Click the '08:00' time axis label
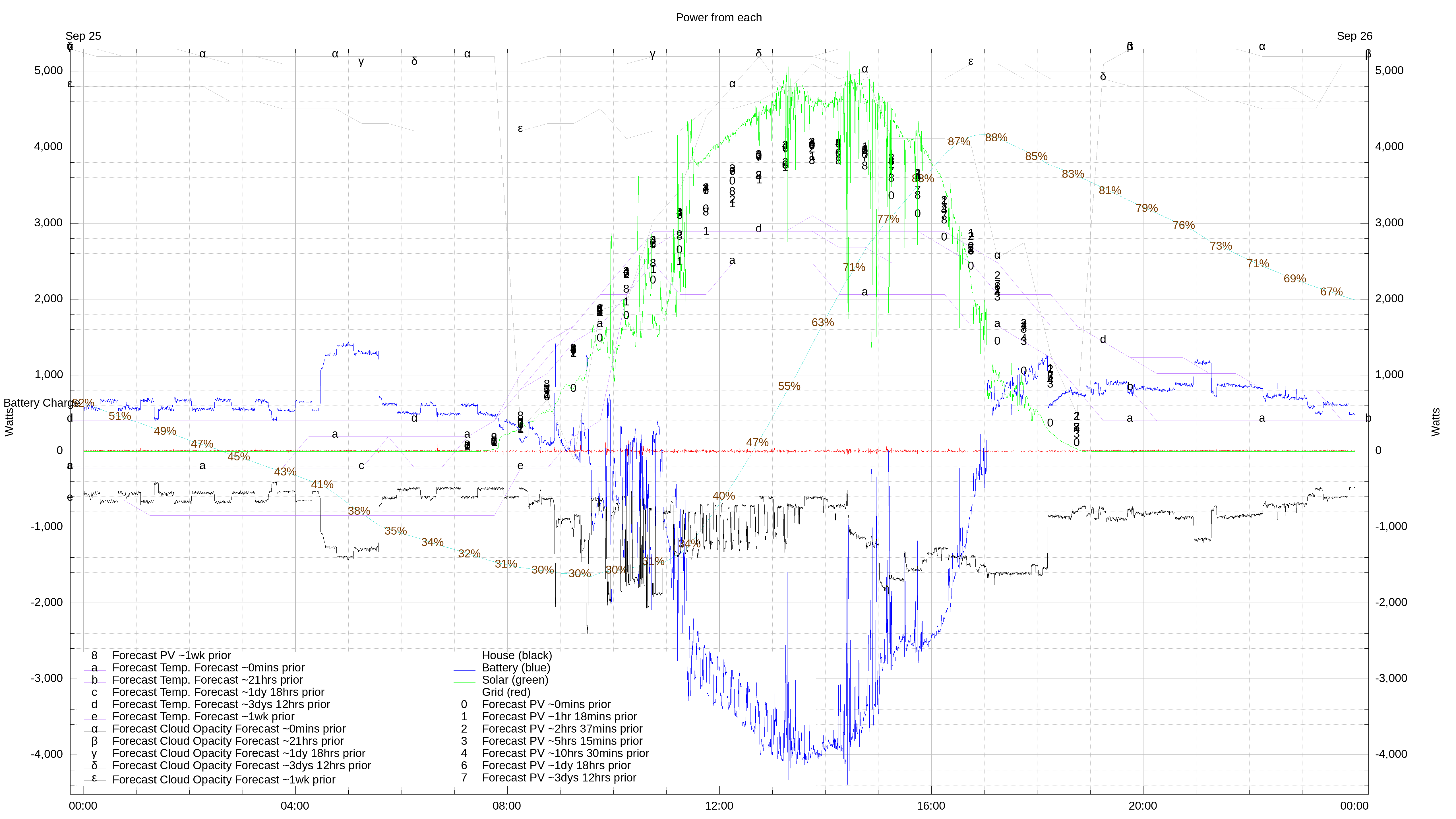Image resolution: width=1456 pixels, height=819 pixels. [506, 806]
